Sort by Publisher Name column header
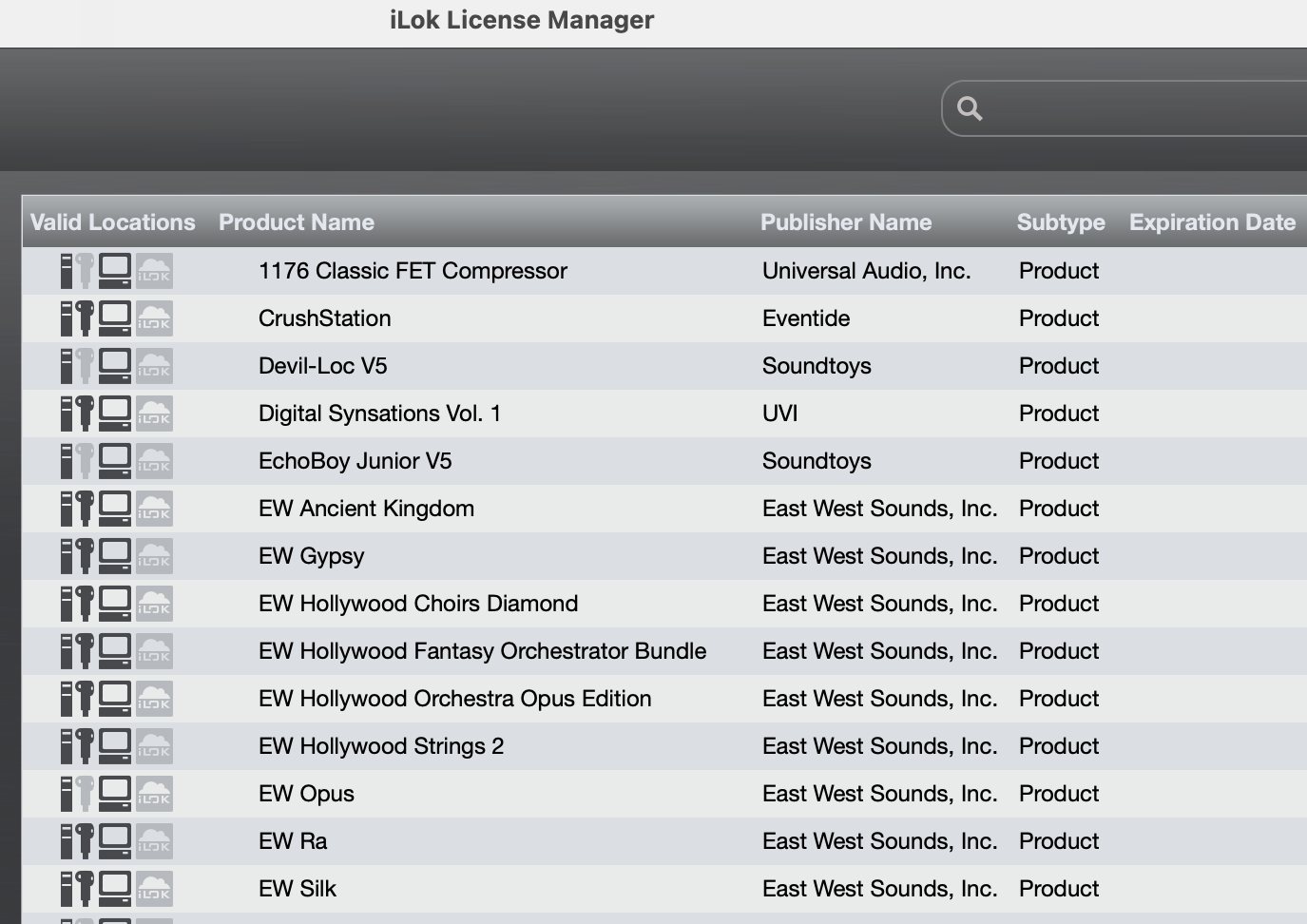Viewport: 1307px width, 924px height. point(846,222)
